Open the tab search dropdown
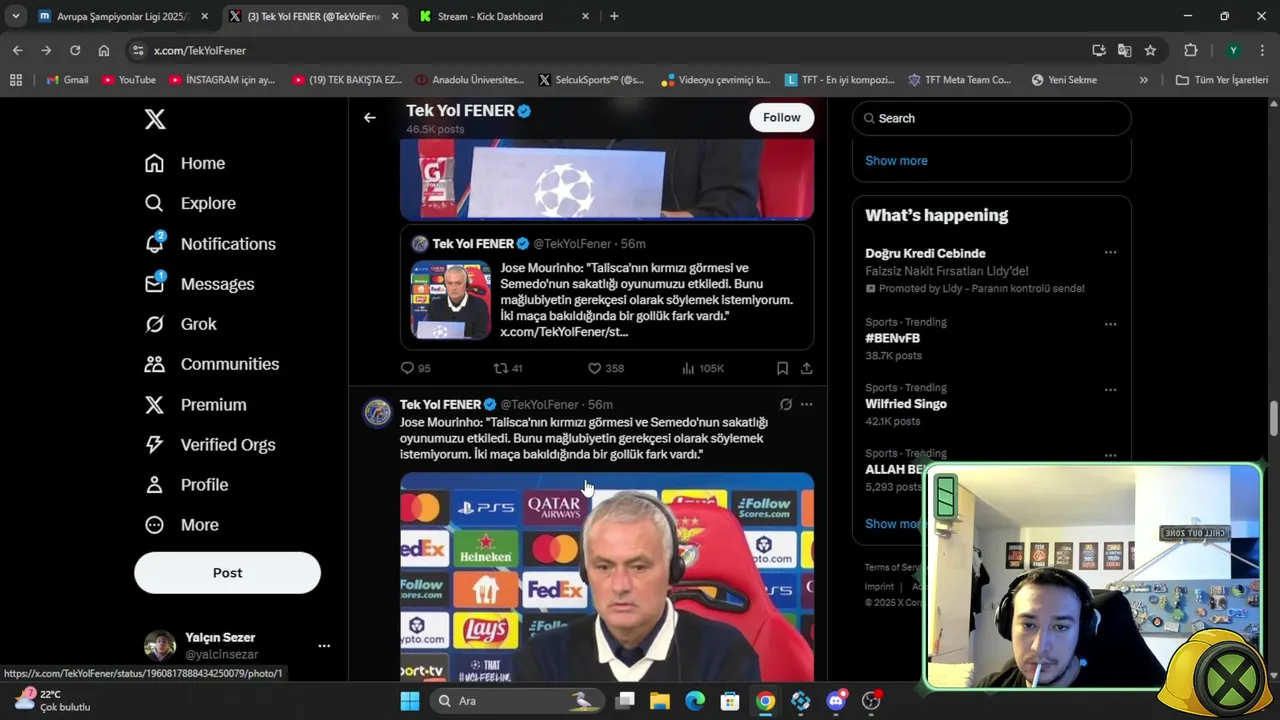This screenshot has height=720, width=1280. (16, 16)
